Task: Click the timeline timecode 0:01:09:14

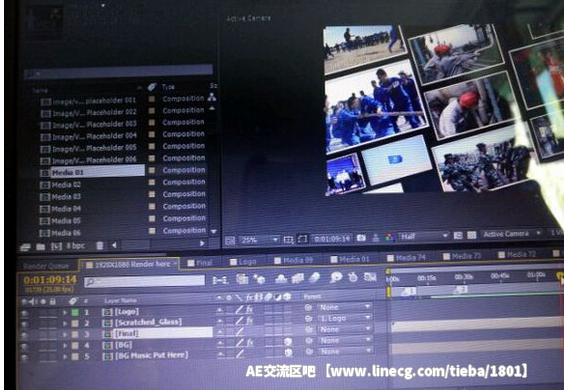Action: [50, 280]
